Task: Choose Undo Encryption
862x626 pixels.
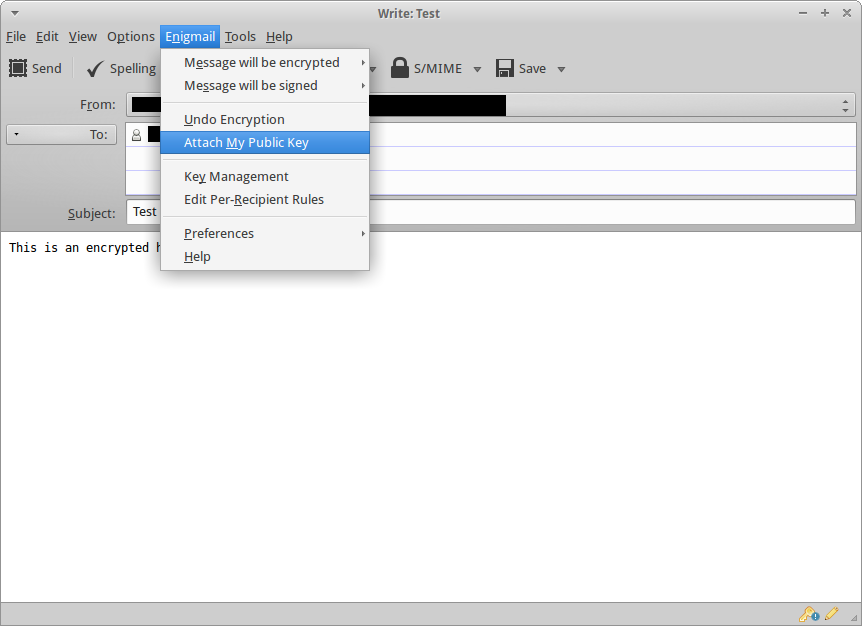Action: [x=265, y=120]
